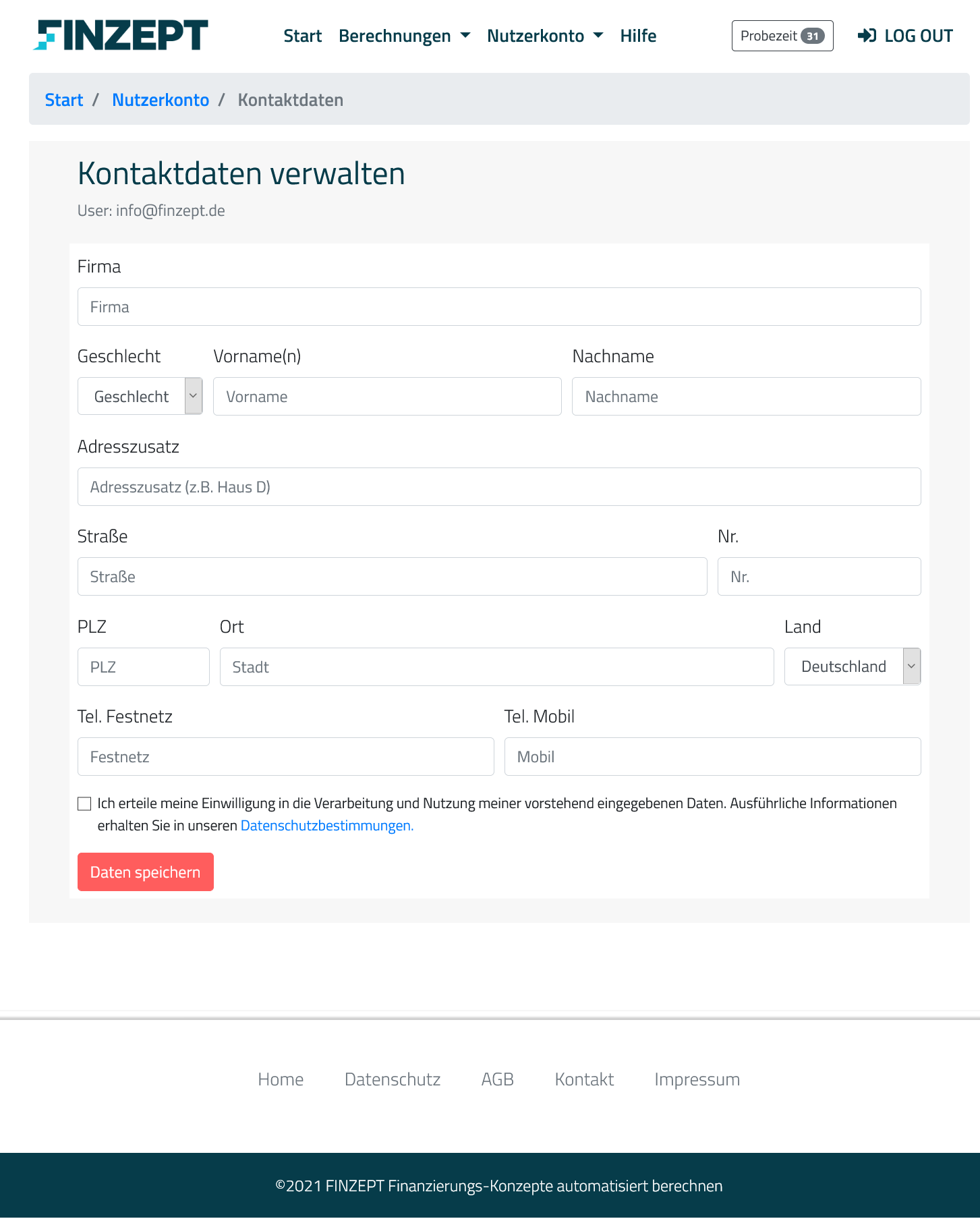Focus the Nachname input field
The height and width of the screenshot is (1221, 980).
(747, 397)
